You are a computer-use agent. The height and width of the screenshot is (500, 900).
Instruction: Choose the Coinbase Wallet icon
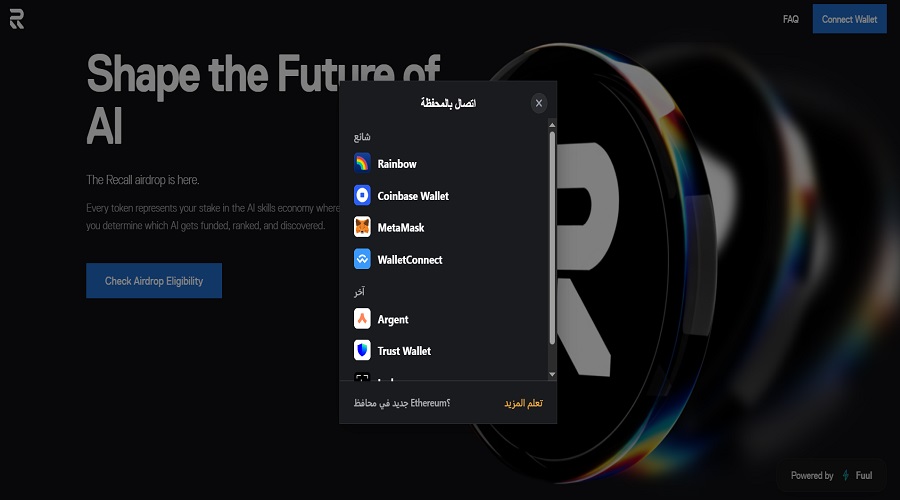pyautogui.click(x=362, y=196)
